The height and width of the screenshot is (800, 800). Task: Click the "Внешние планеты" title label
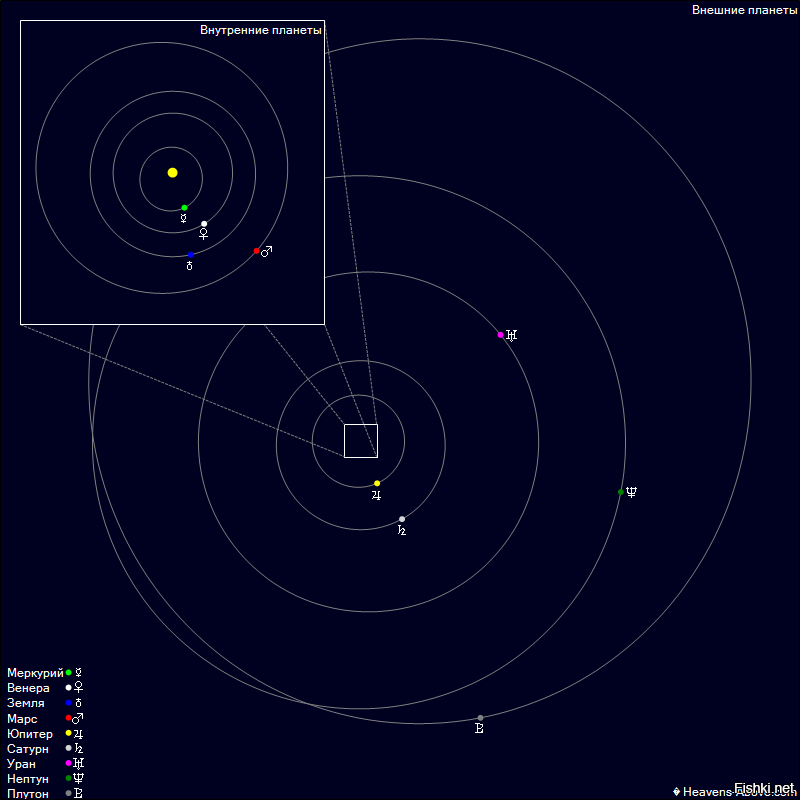744,10
